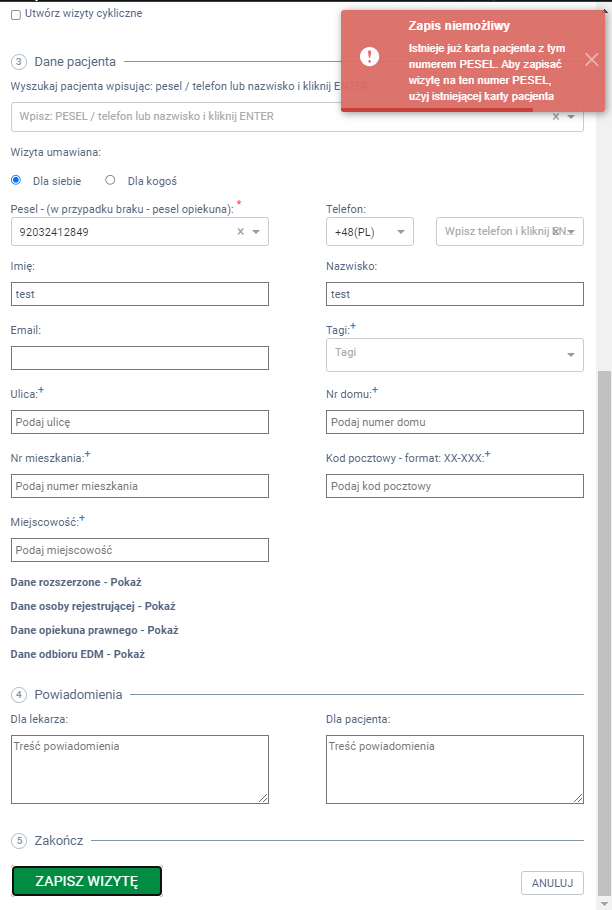Clear the PESEL field with the X icon
The height and width of the screenshot is (910, 612).
240,232
